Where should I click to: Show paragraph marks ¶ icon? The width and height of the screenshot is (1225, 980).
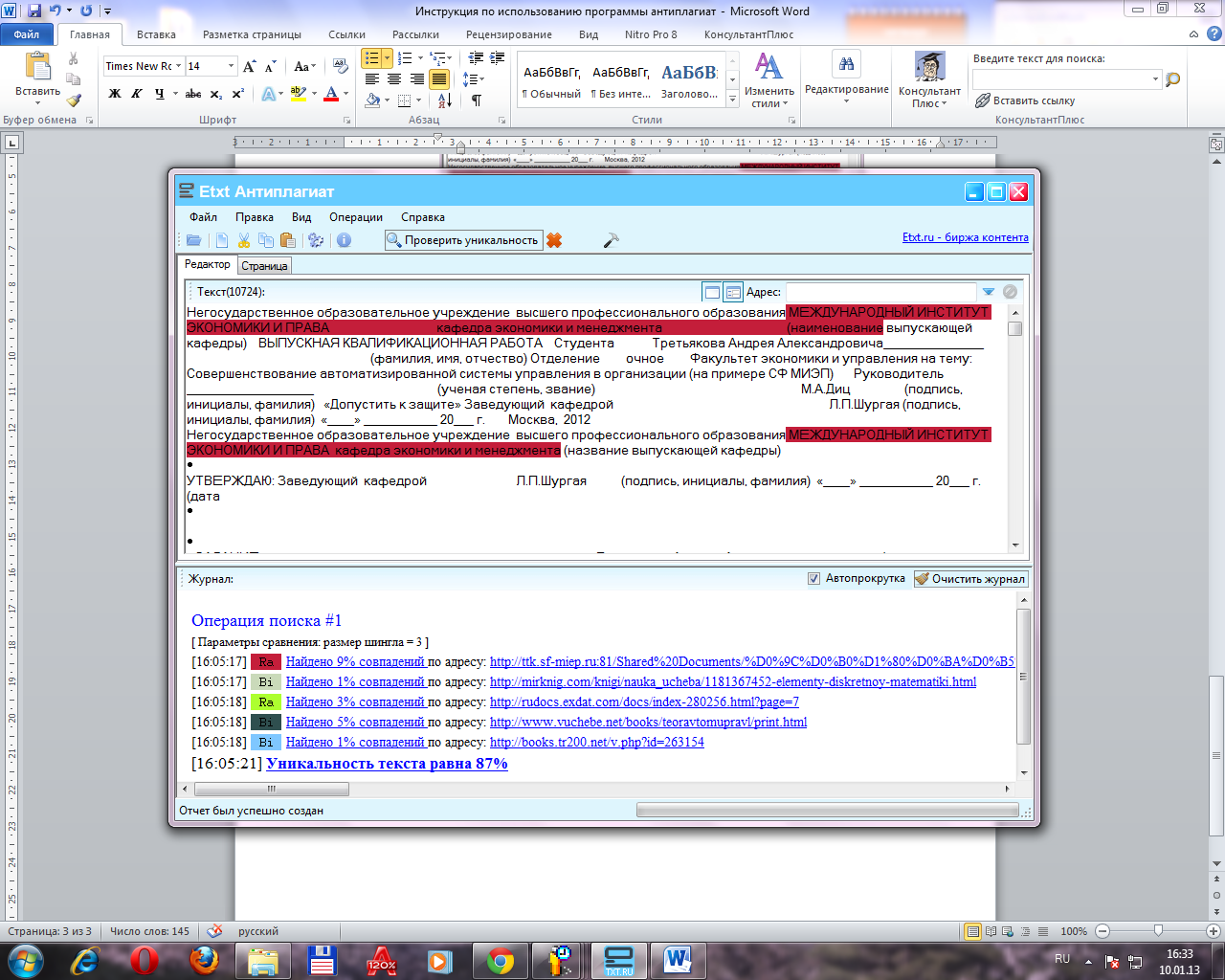click(477, 100)
